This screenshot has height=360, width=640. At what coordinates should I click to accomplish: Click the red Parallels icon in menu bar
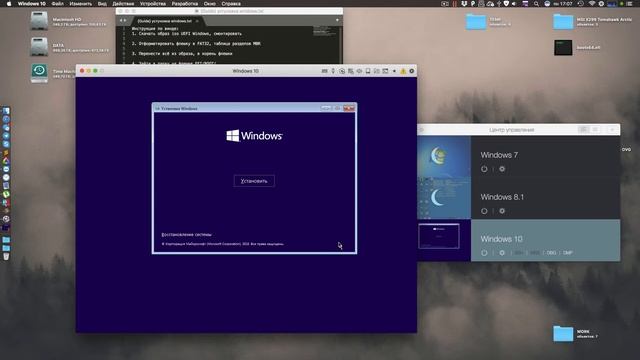(455, 4)
